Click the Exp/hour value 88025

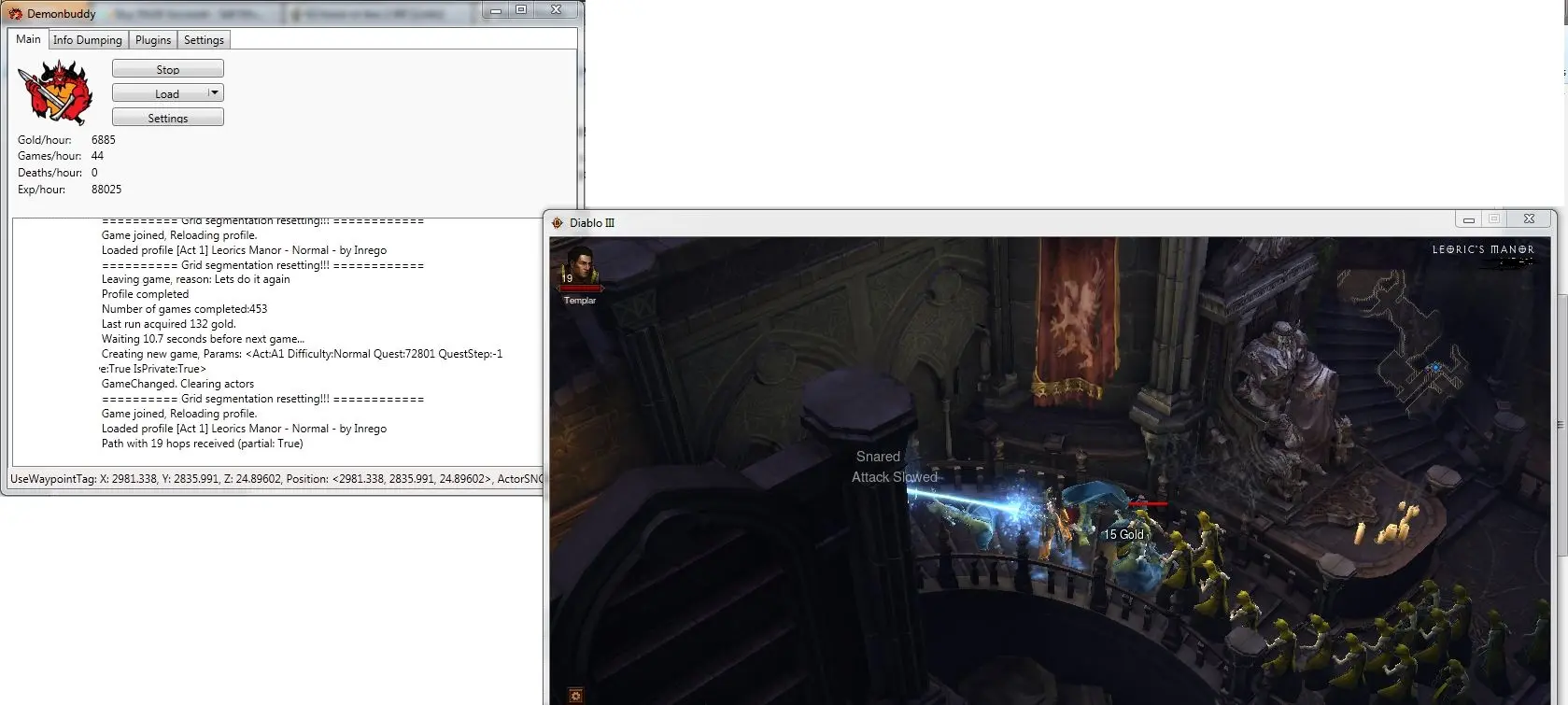point(106,190)
